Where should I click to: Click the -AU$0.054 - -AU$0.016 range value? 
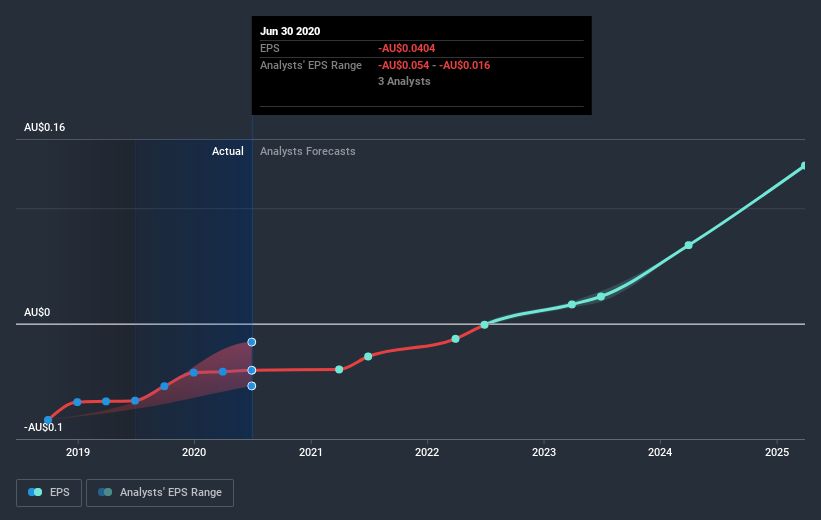(x=434, y=65)
